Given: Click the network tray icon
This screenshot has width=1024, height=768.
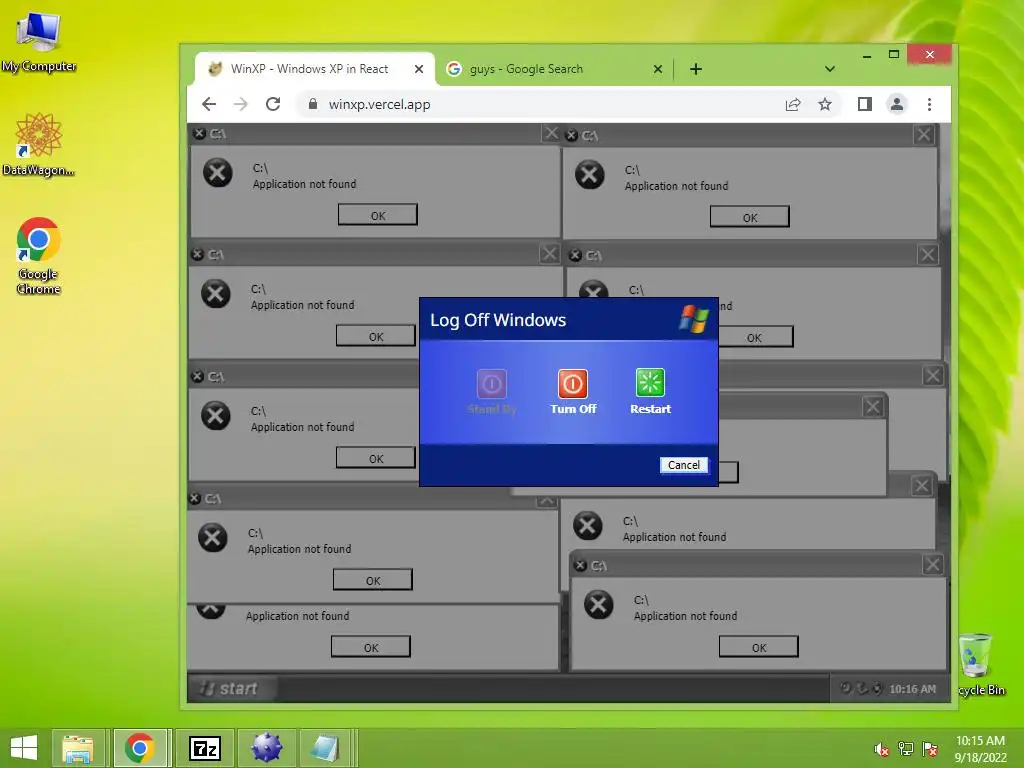Looking at the screenshot, I should point(906,749).
